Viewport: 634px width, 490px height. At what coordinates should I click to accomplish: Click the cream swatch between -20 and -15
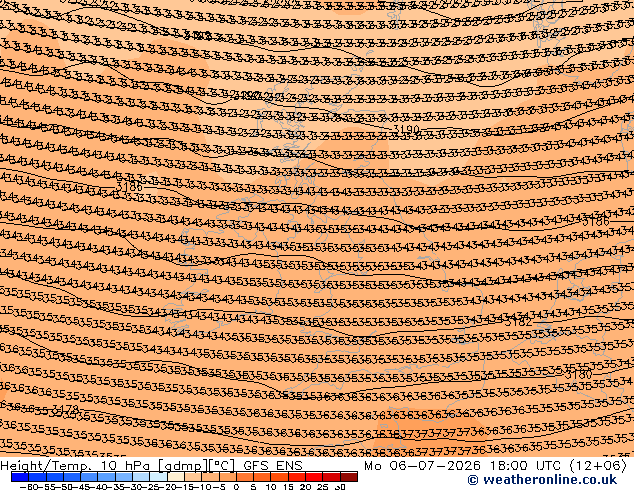(176, 477)
